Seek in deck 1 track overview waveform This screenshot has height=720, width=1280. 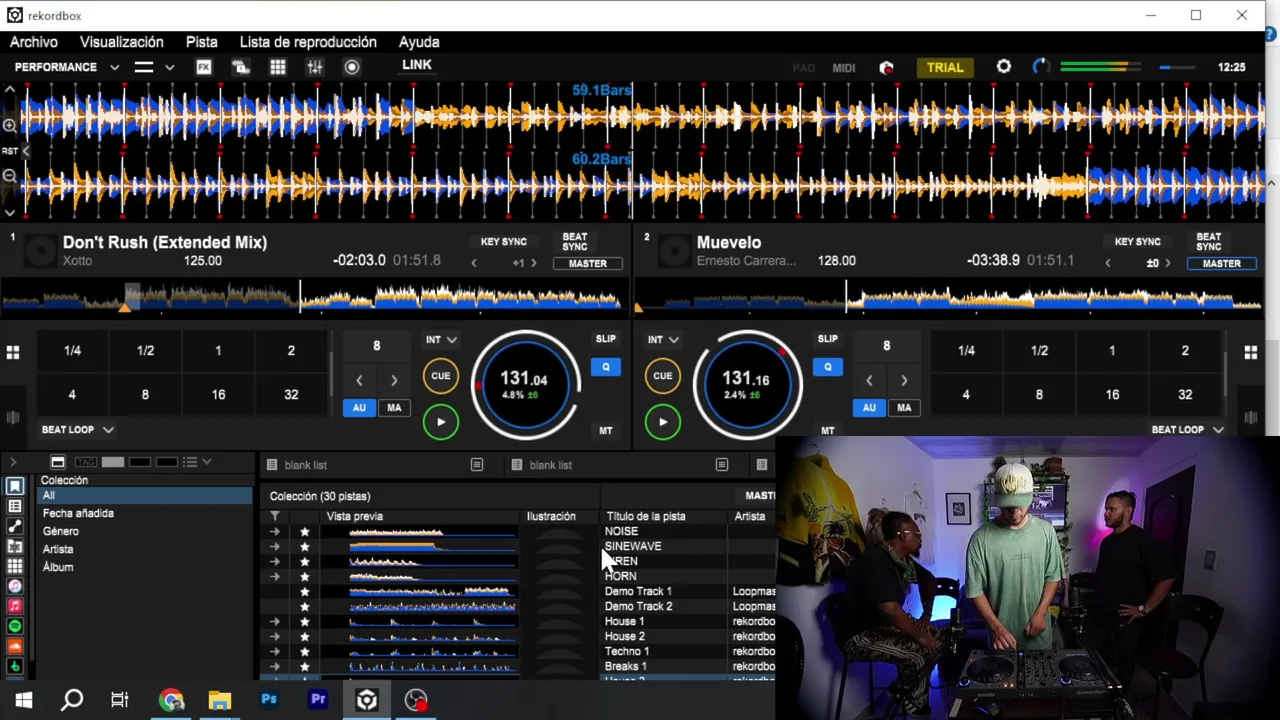(312, 296)
